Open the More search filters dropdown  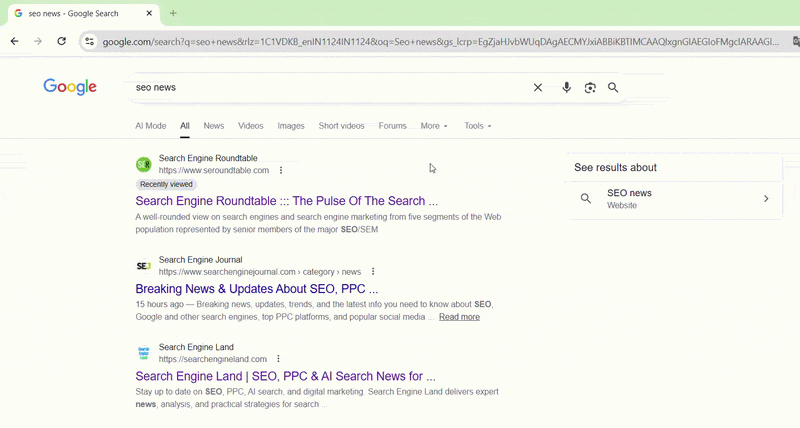[x=434, y=126]
